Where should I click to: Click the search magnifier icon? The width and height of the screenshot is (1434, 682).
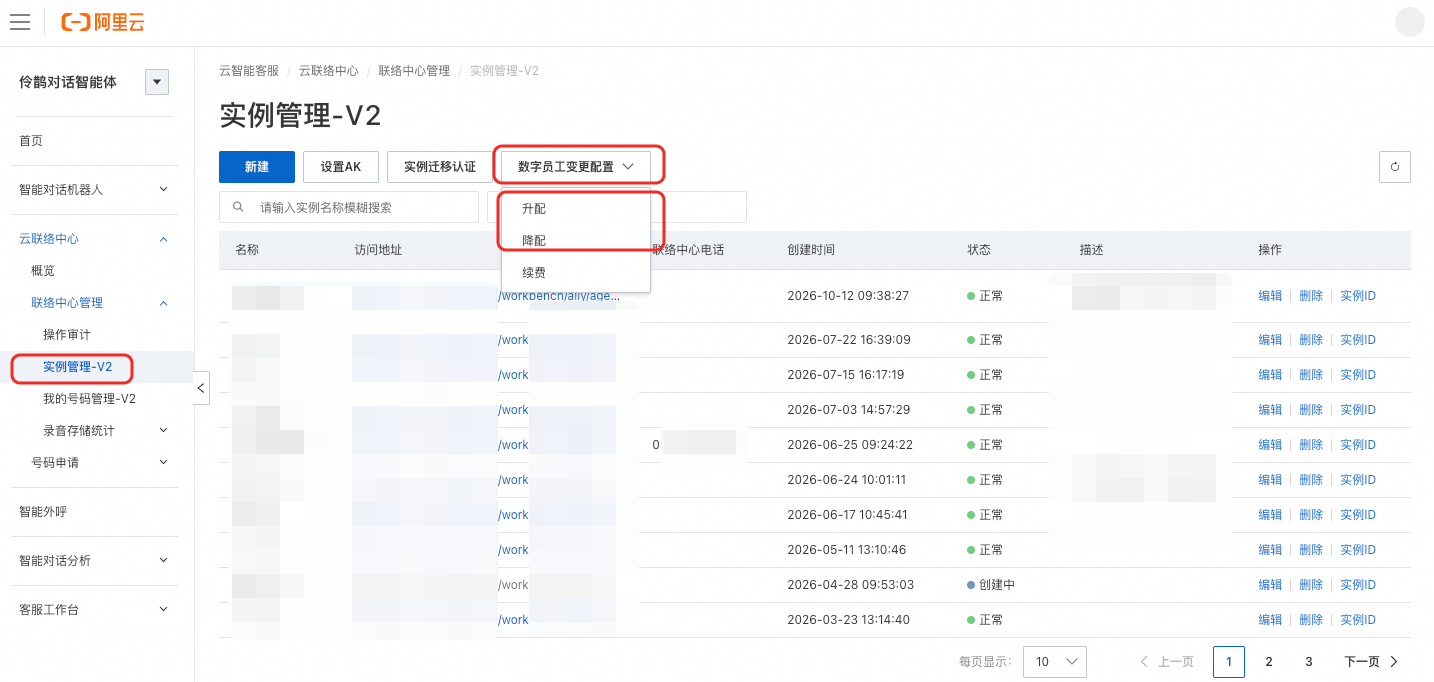(238, 207)
